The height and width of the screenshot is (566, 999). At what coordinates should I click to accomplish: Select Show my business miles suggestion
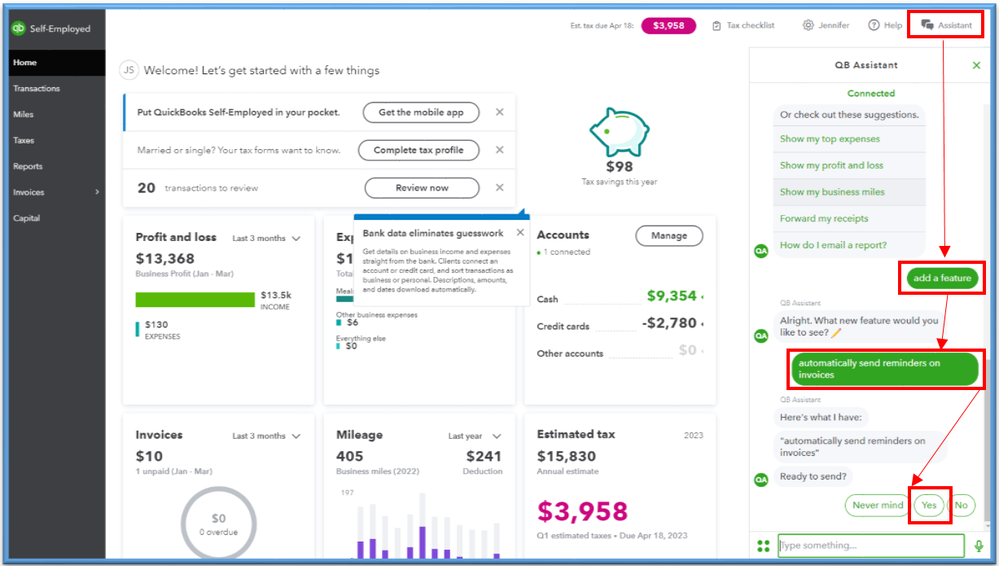pos(849,192)
